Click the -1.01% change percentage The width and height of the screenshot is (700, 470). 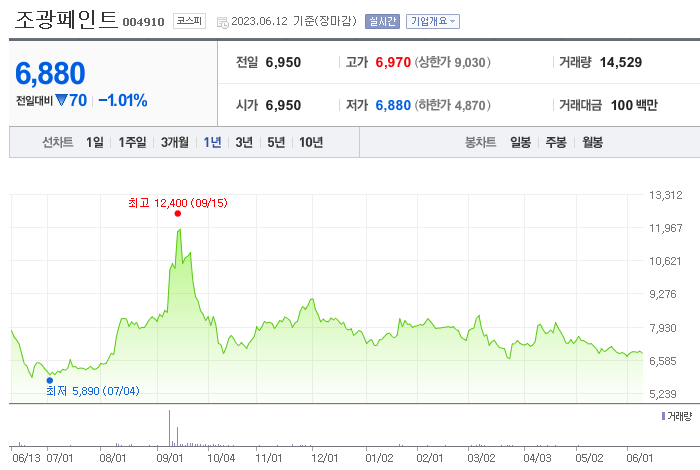(x=123, y=100)
